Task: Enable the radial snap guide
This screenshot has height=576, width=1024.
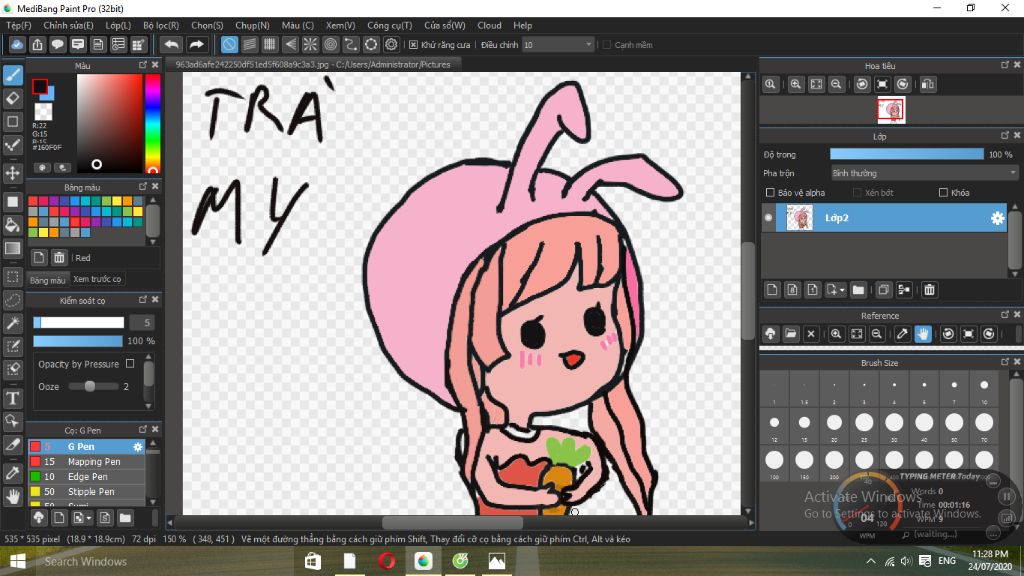Action: [310, 44]
